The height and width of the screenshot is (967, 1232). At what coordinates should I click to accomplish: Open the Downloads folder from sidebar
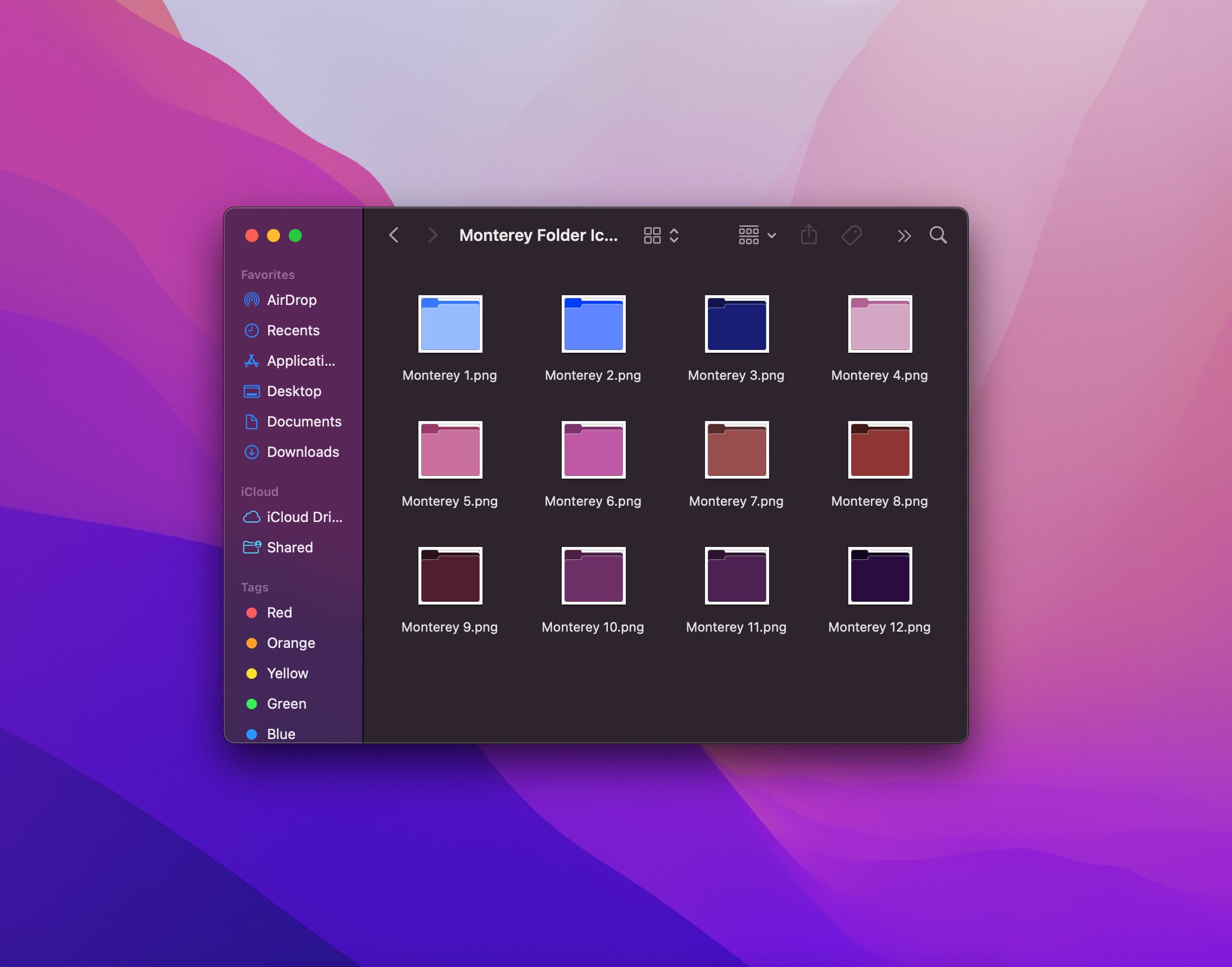[x=302, y=452]
